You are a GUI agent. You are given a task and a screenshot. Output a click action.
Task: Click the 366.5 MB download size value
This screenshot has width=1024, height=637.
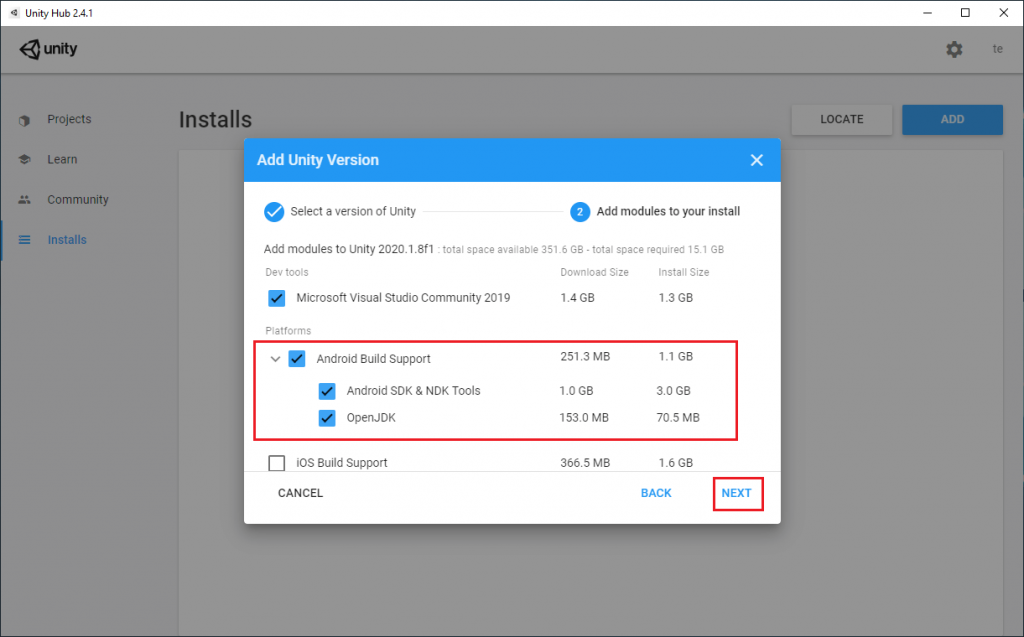tap(585, 463)
